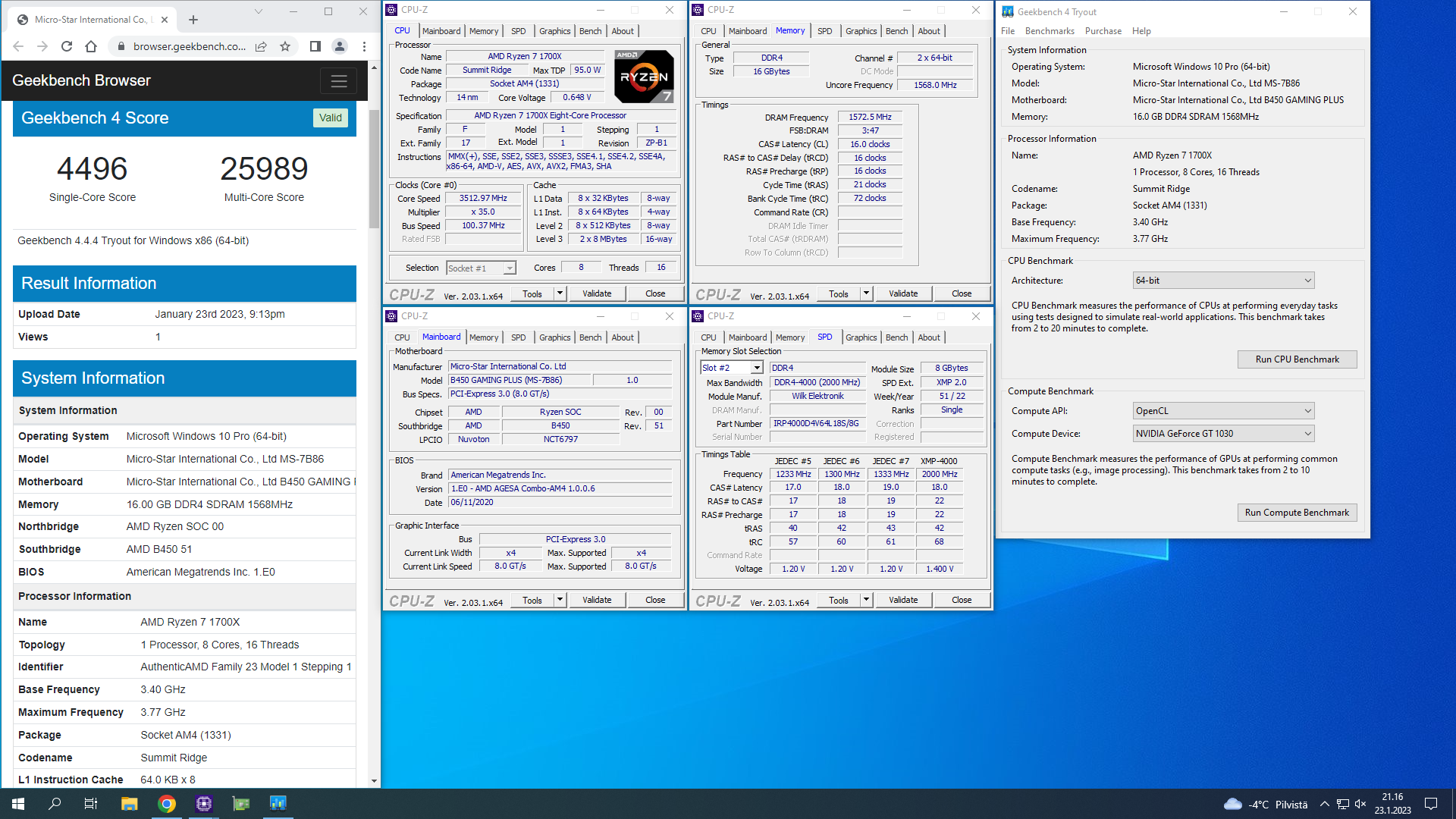Click single-core score 4496
Image resolution: width=1456 pixels, height=819 pixels.
[x=92, y=168]
